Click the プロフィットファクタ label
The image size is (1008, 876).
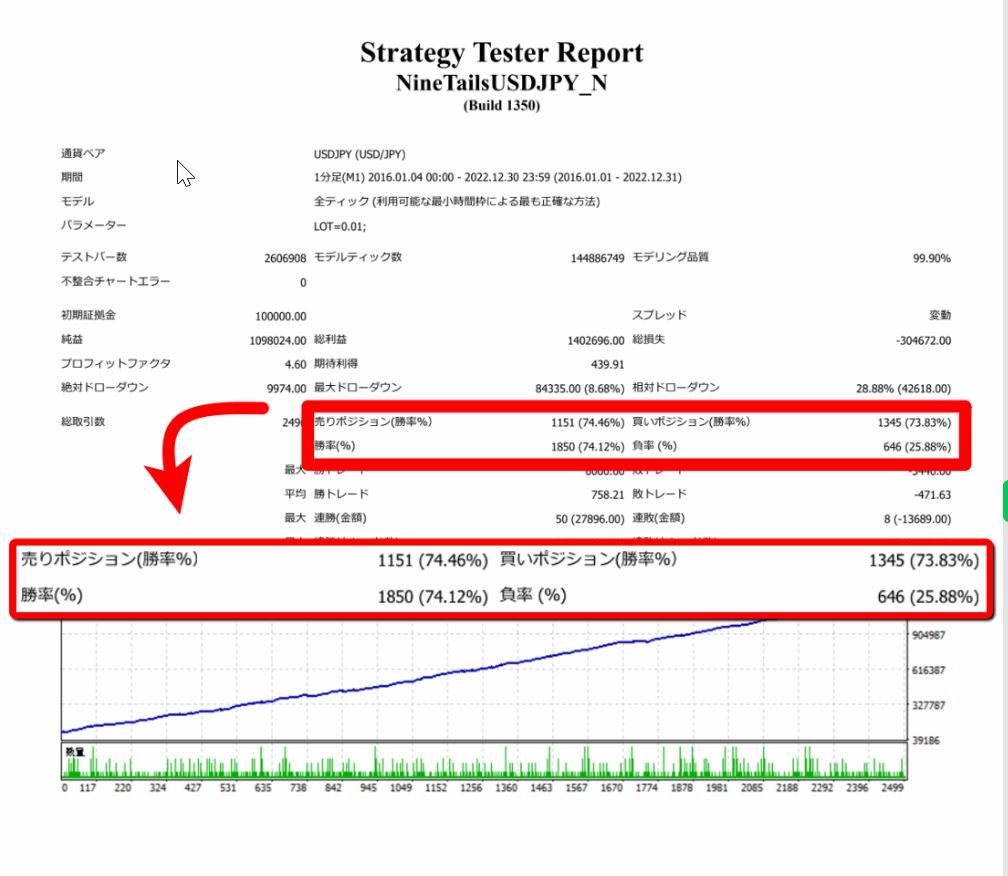click(x=116, y=363)
